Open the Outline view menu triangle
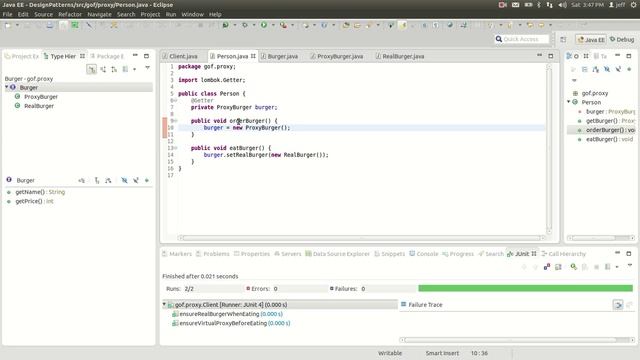 tap(574, 80)
